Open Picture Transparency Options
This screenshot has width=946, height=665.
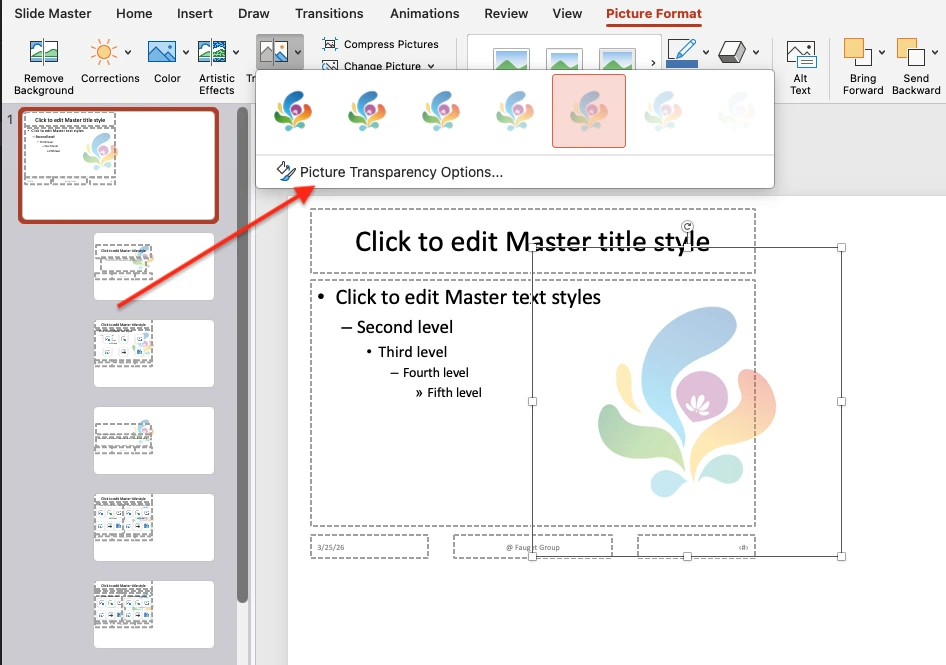(400, 172)
